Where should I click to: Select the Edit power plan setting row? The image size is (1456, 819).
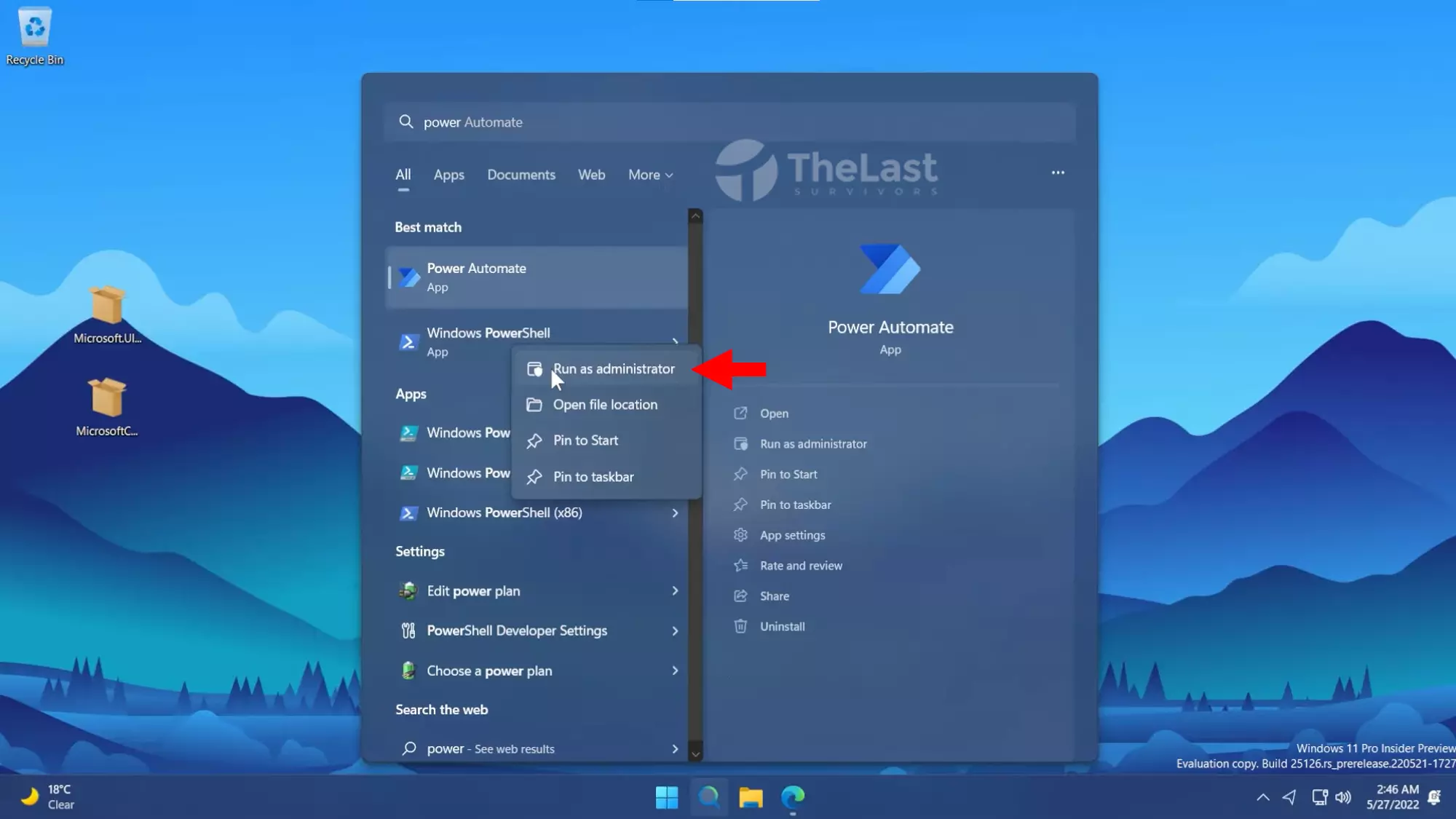point(537,590)
